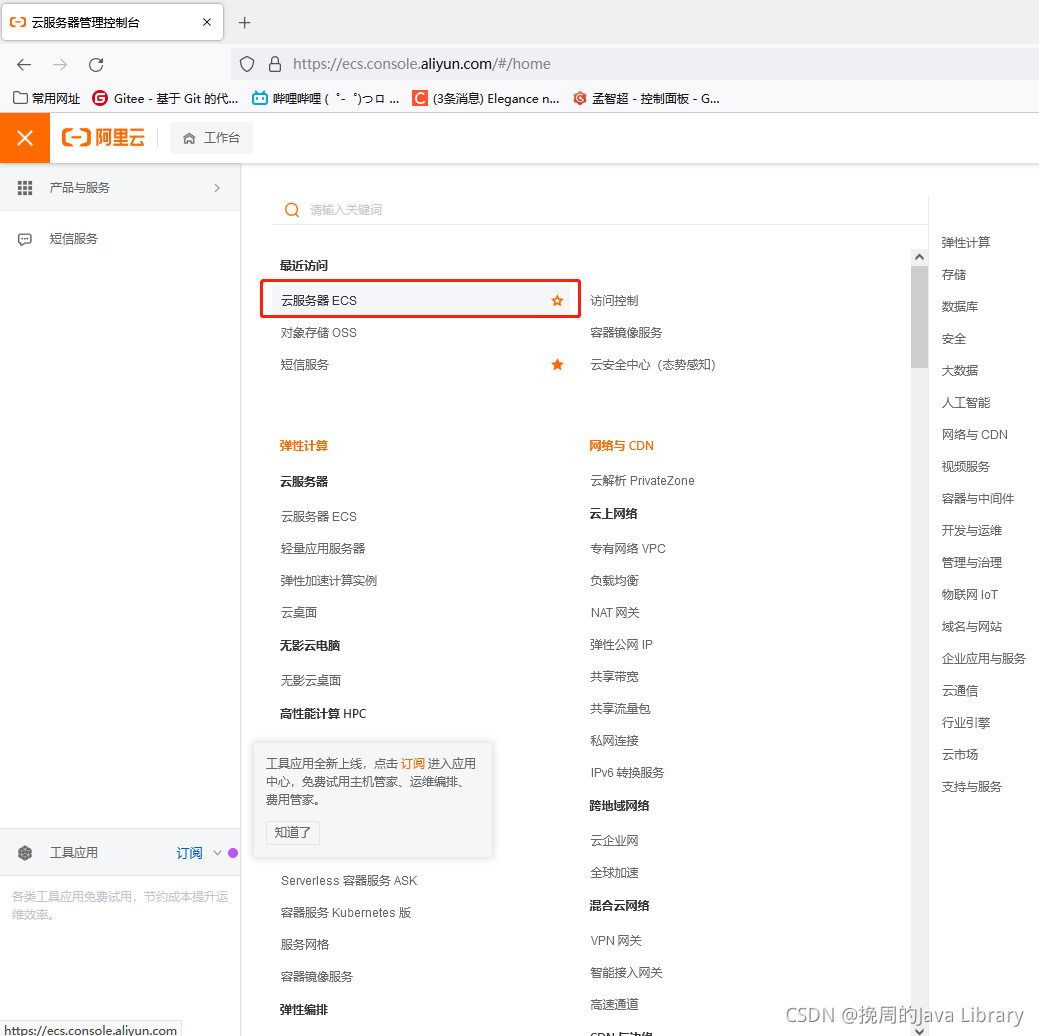Open IPv6 转换服务 product

point(627,773)
